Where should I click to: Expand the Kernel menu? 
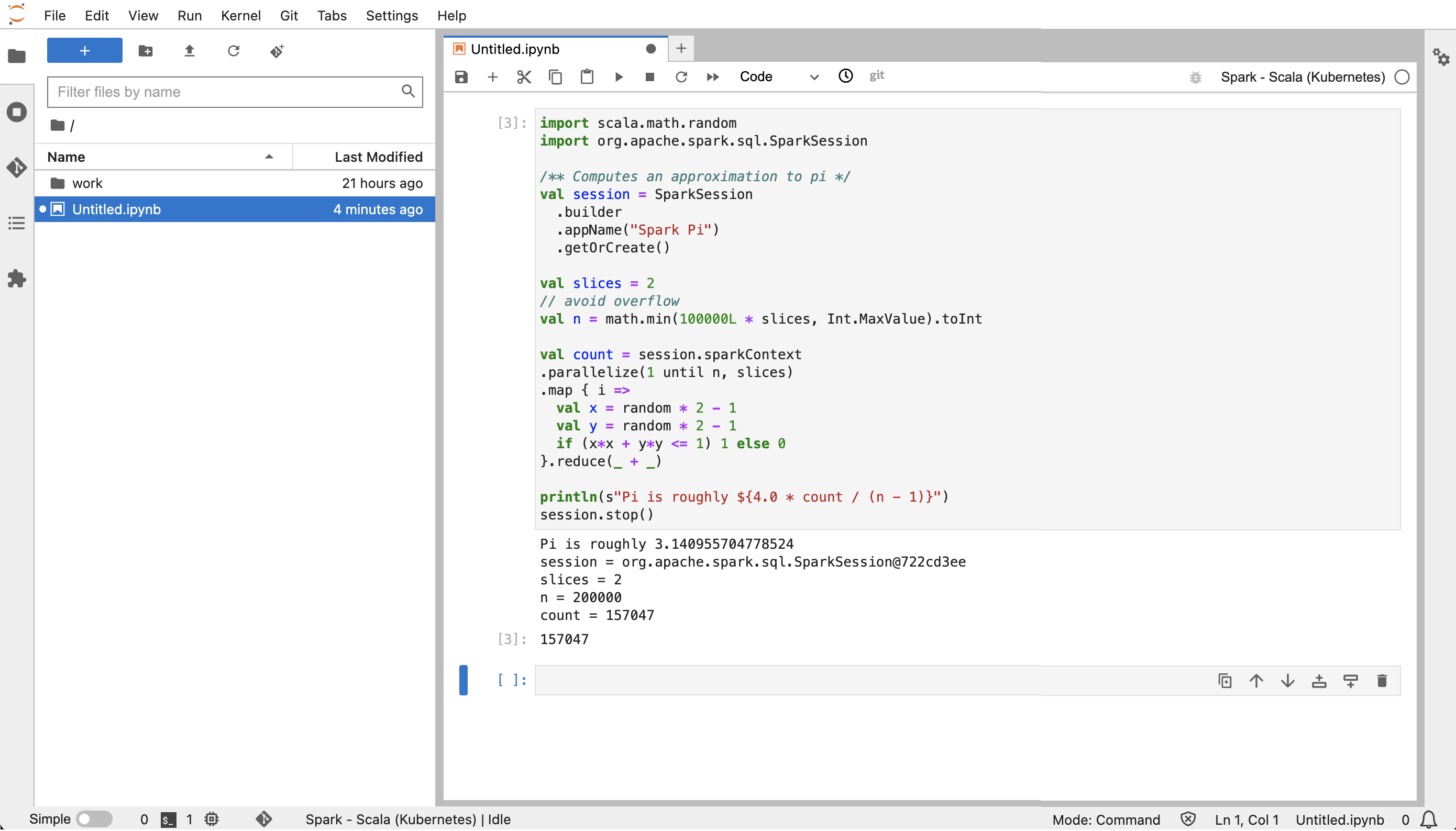click(241, 15)
